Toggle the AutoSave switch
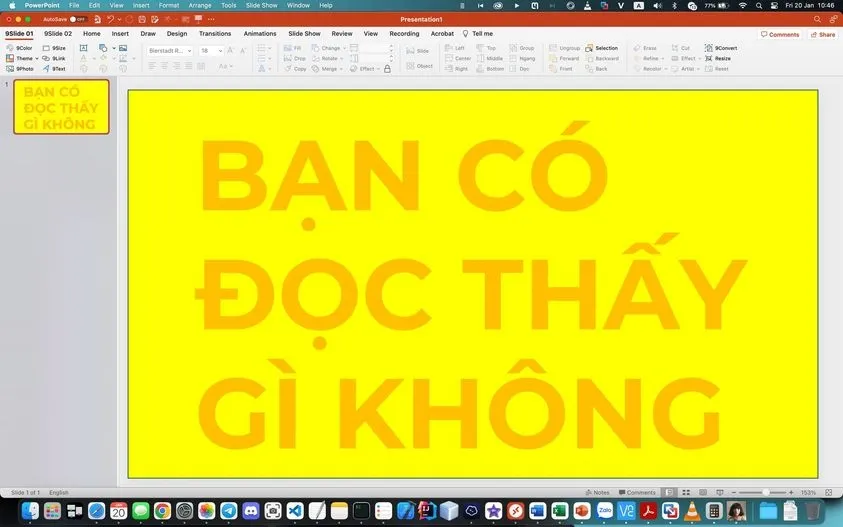Viewport: 843px width, 527px height. [x=76, y=19]
